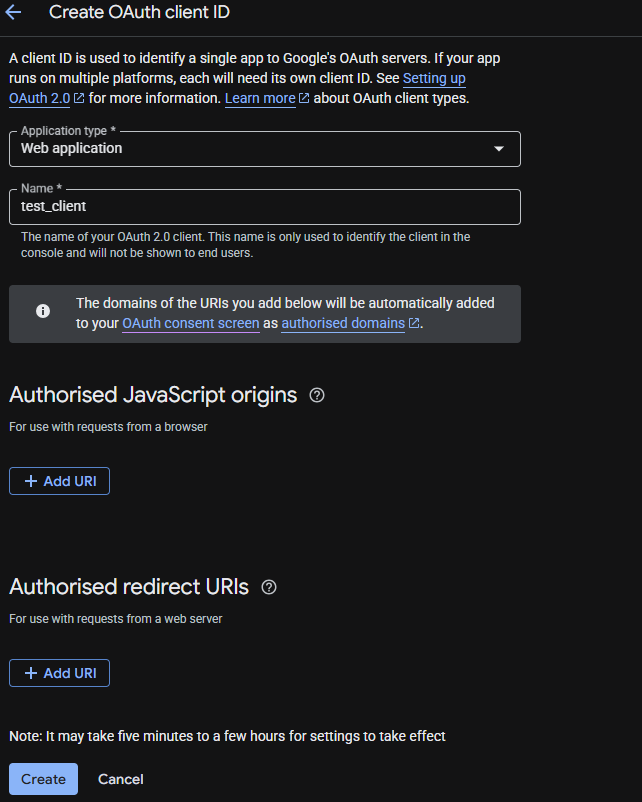Click the info icon in the domains notice
Viewport: 642px width, 802px height.
[x=43, y=311]
